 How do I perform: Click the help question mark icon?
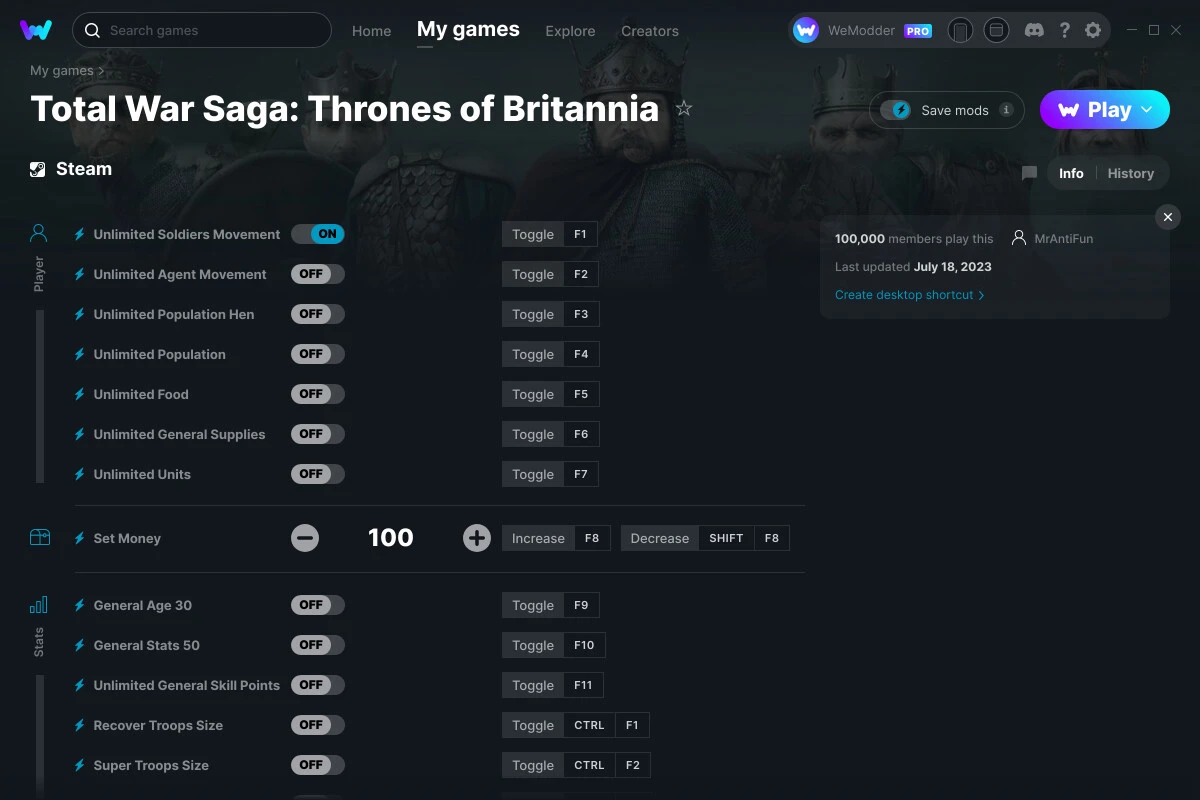pyautogui.click(x=1064, y=30)
